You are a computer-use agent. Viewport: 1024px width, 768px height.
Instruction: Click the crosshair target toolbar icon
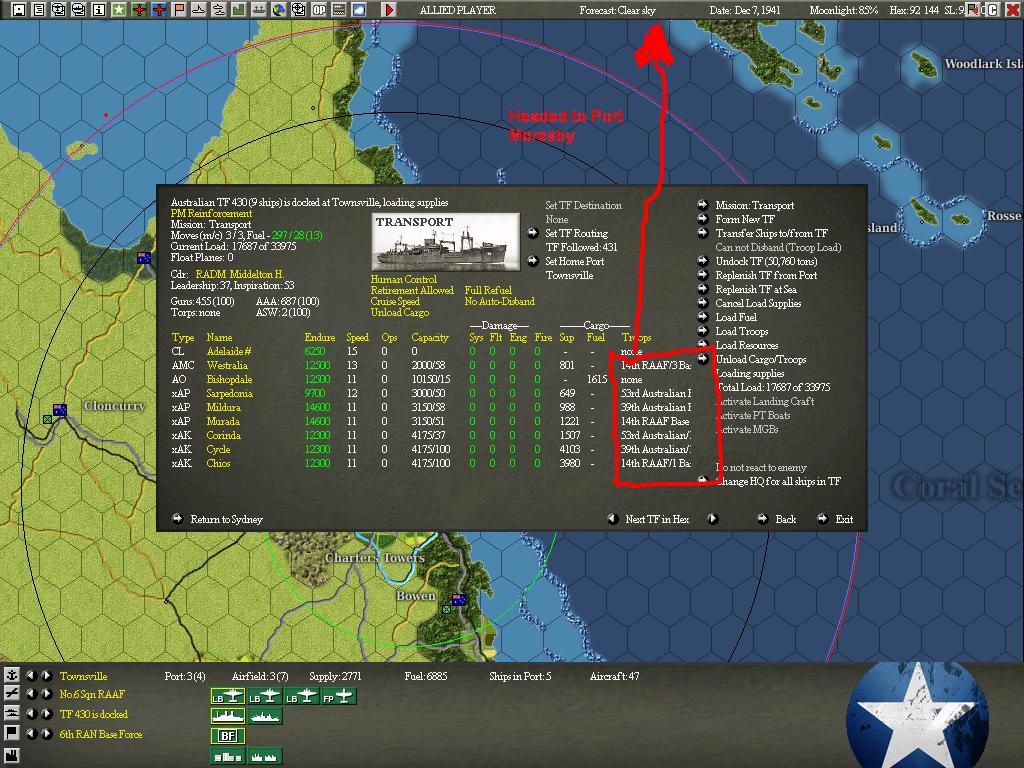[298, 10]
